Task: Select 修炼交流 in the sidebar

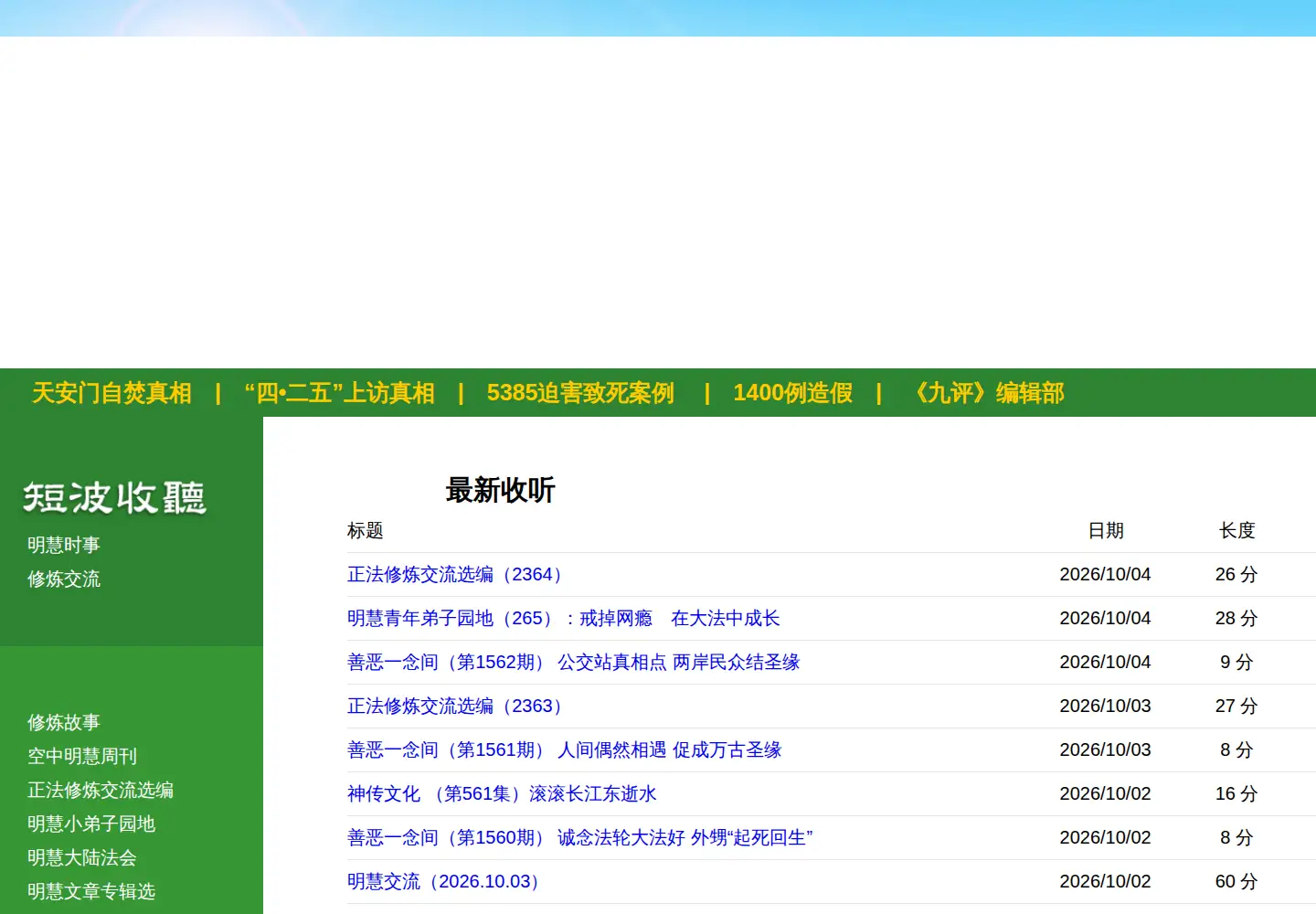Action: click(x=64, y=579)
